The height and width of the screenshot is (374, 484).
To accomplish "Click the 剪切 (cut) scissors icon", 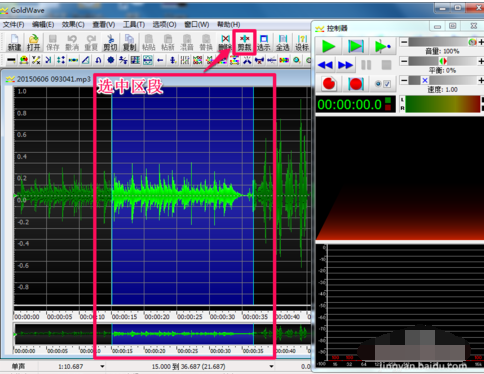I will pyautogui.click(x=110, y=43).
